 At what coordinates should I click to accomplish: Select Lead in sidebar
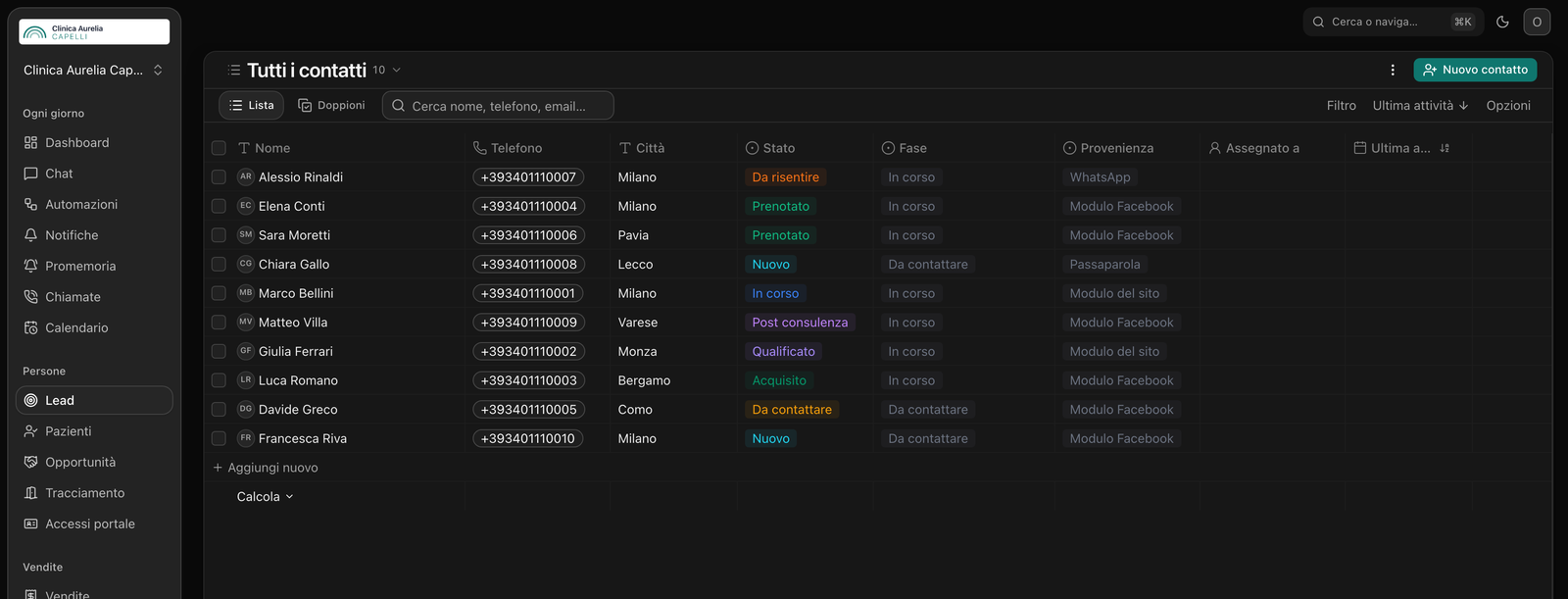(94, 400)
